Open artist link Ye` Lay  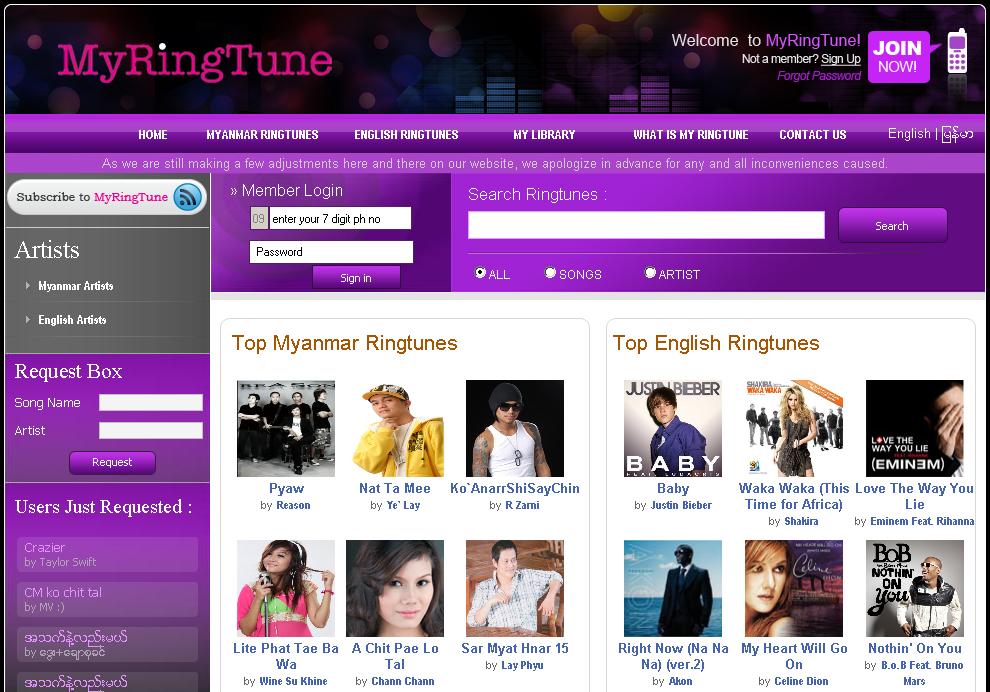[403, 505]
